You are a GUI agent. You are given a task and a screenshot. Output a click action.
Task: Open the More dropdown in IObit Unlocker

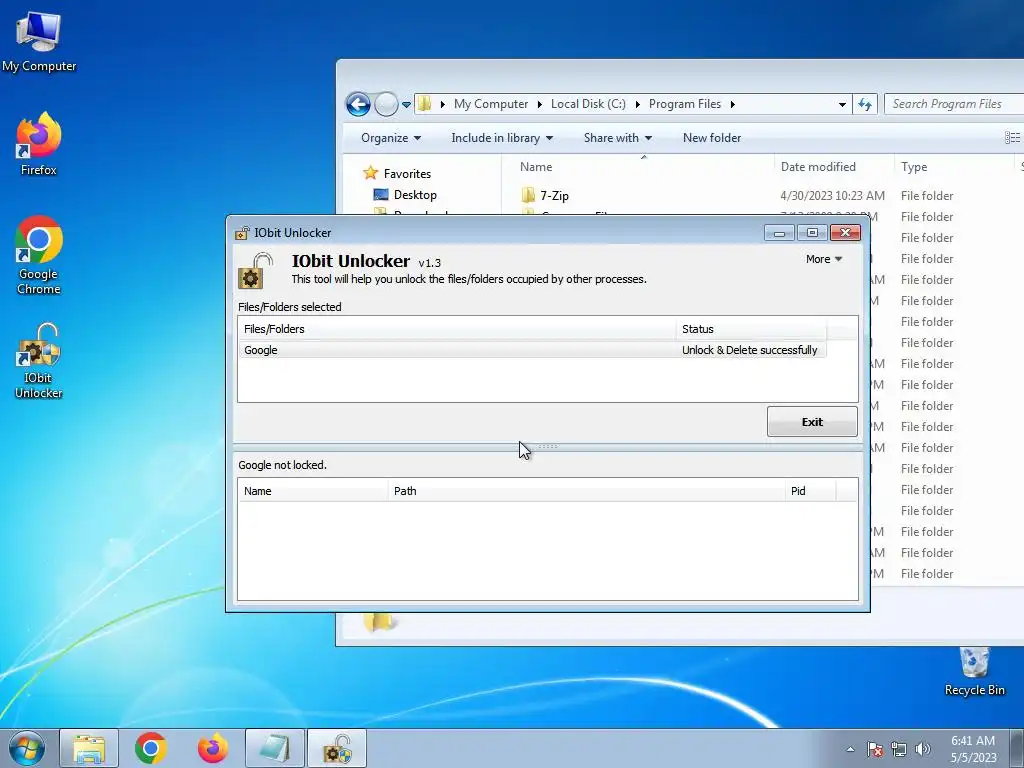824,259
